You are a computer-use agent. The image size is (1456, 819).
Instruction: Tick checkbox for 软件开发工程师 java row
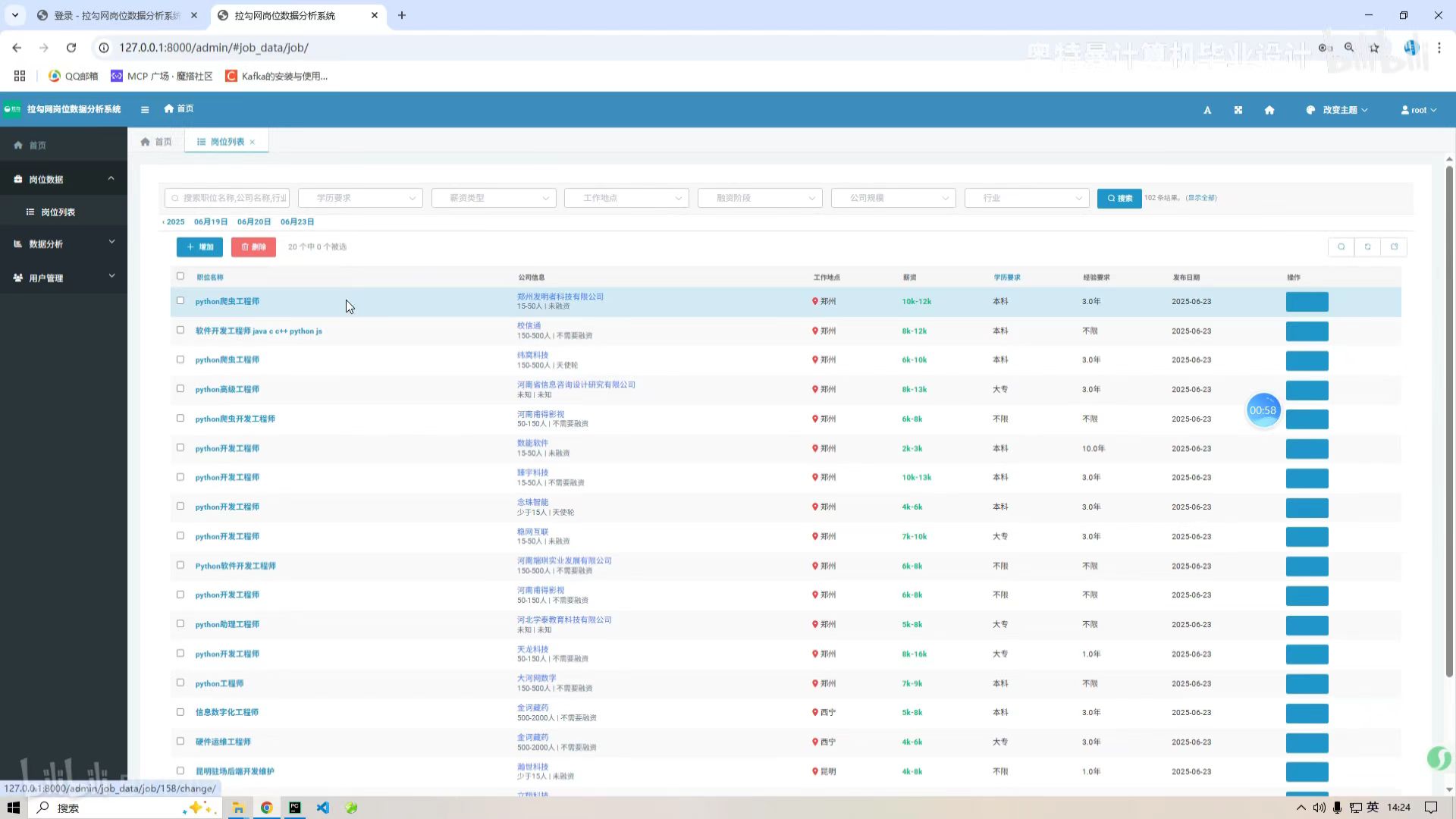tap(180, 330)
